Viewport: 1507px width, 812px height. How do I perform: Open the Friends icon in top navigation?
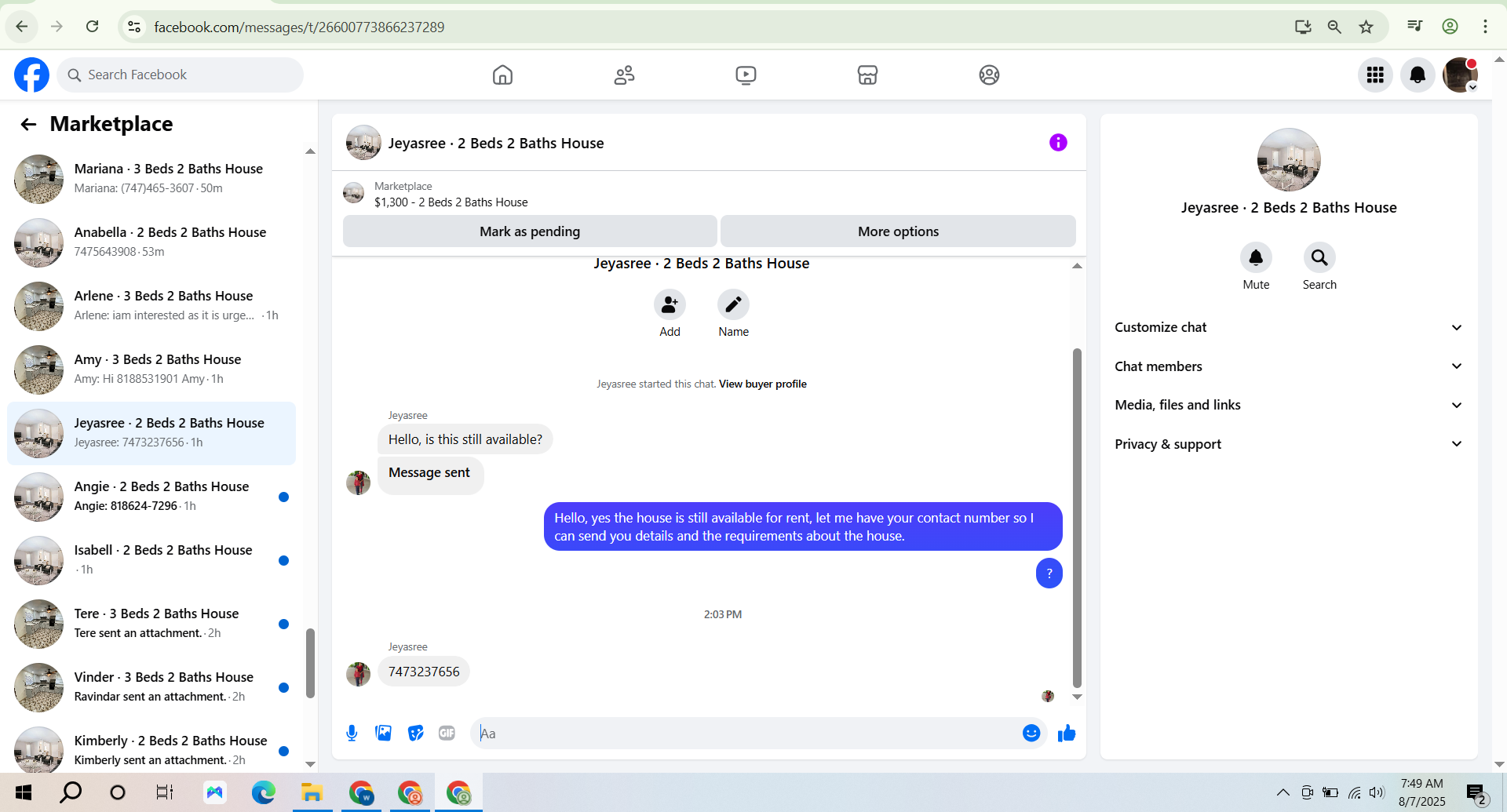[x=624, y=75]
